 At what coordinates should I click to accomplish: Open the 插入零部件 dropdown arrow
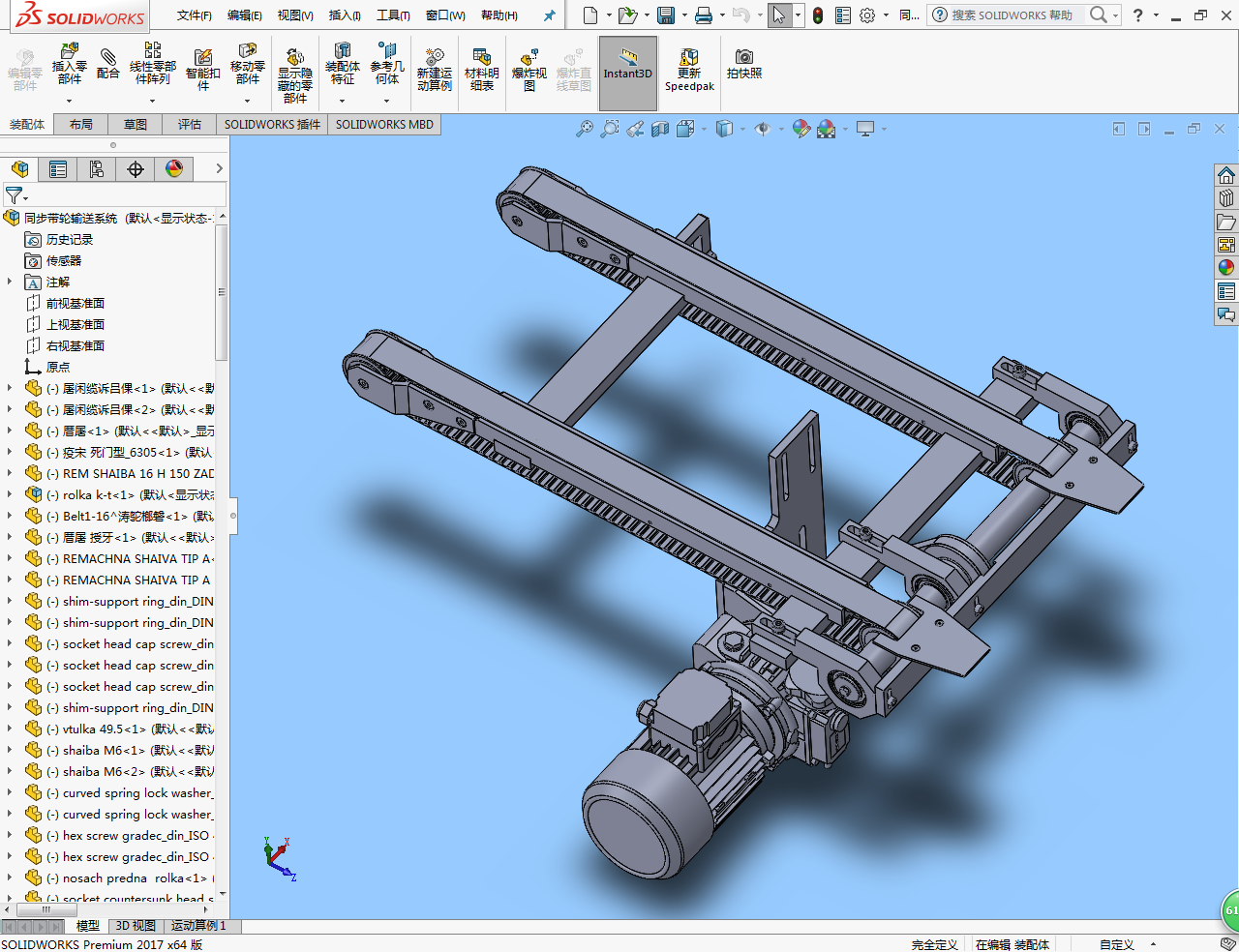tap(69, 101)
